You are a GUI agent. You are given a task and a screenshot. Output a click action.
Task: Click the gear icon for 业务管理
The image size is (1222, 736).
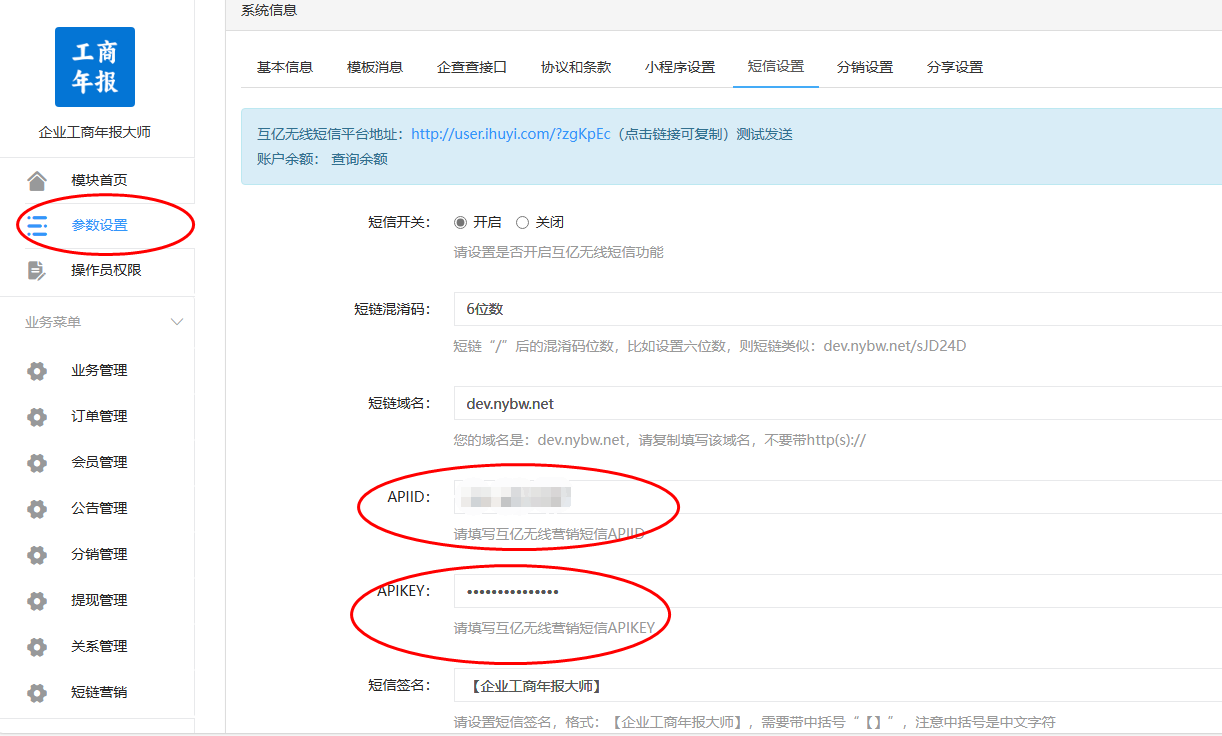point(37,371)
